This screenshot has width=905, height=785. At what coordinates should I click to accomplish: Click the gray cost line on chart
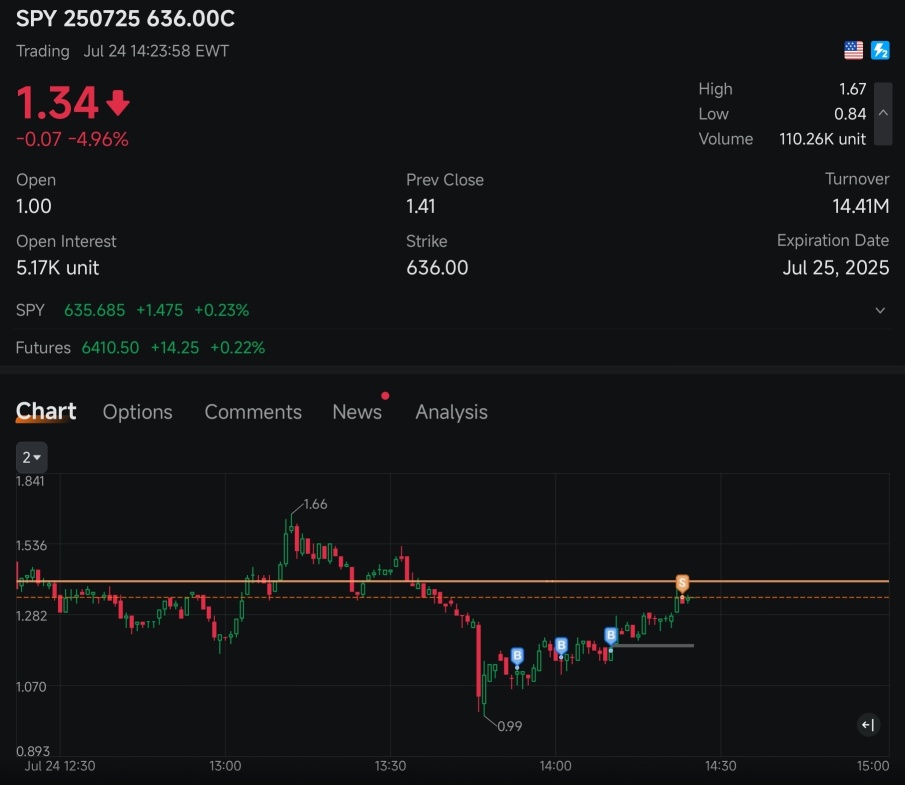(653, 646)
